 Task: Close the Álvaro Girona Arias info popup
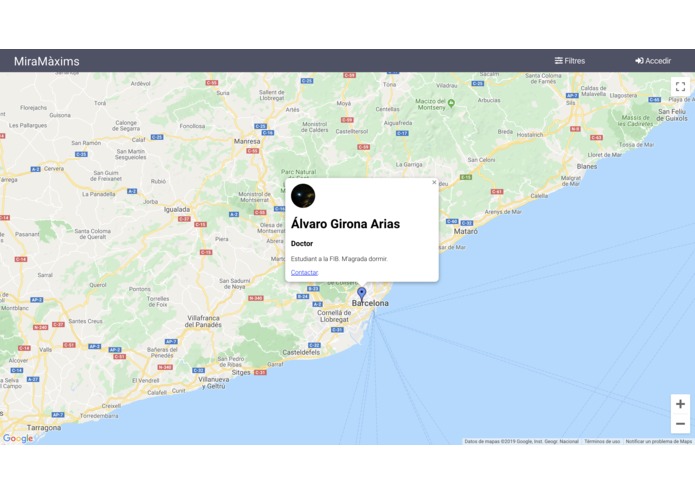pyautogui.click(x=434, y=182)
